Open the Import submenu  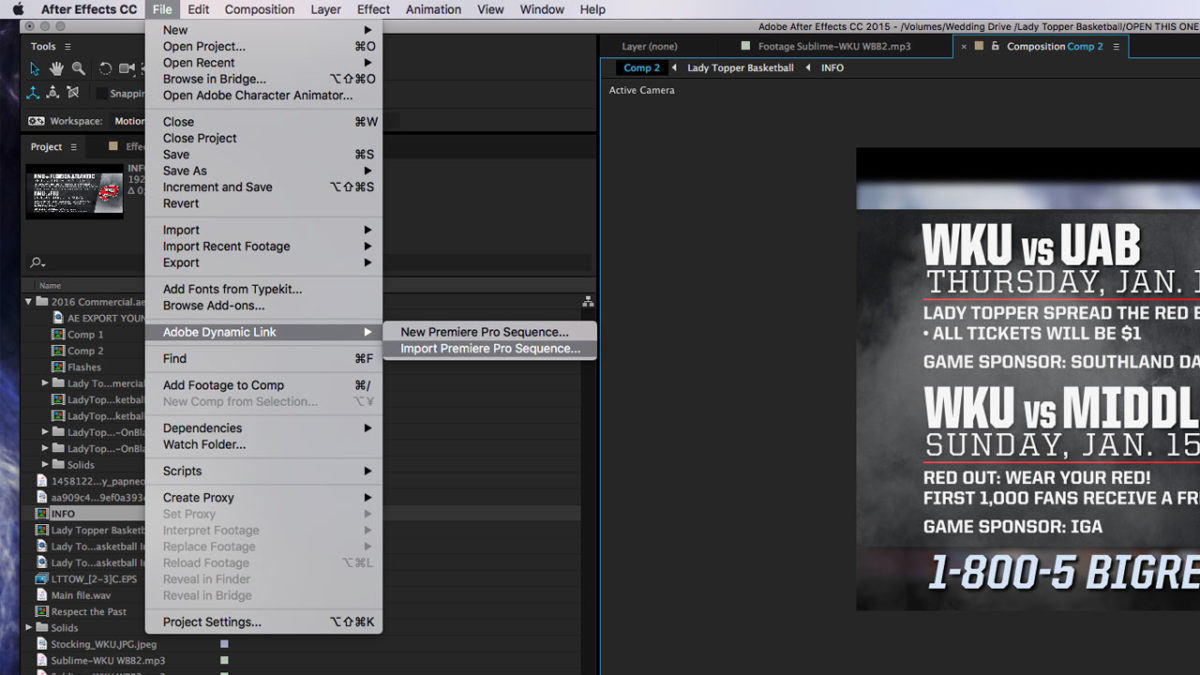[x=264, y=230]
